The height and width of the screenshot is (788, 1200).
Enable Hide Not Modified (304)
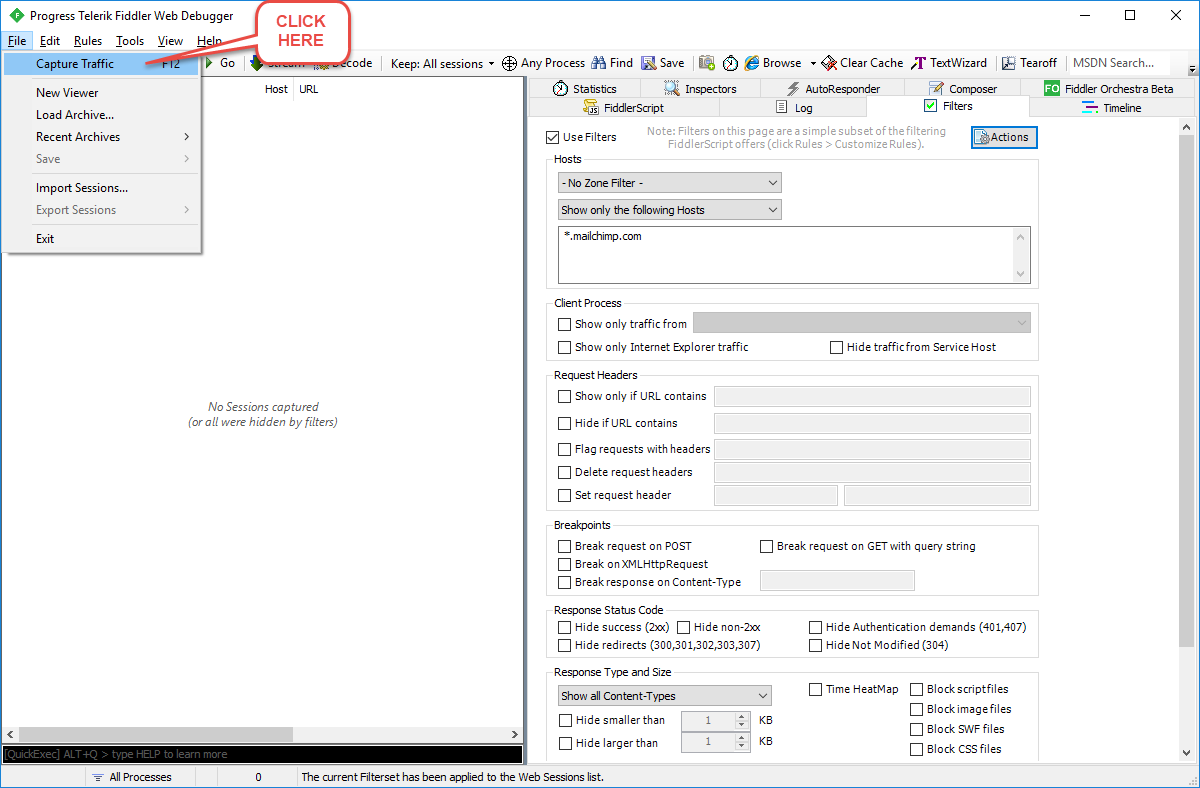tap(816, 645)
